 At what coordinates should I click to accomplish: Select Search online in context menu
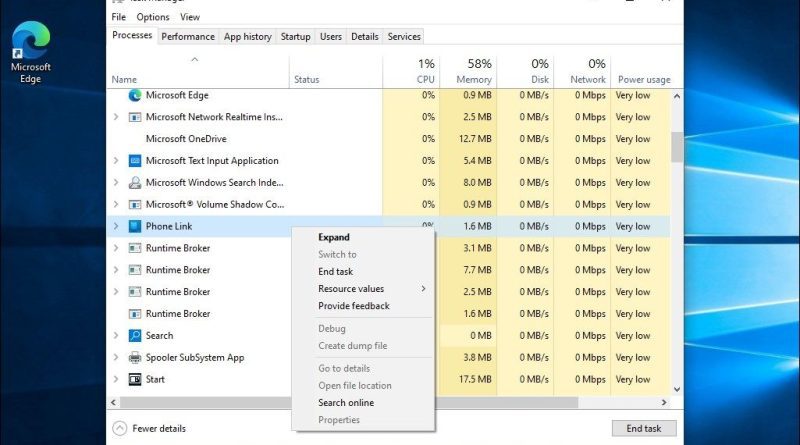click(x=364, y=403)
